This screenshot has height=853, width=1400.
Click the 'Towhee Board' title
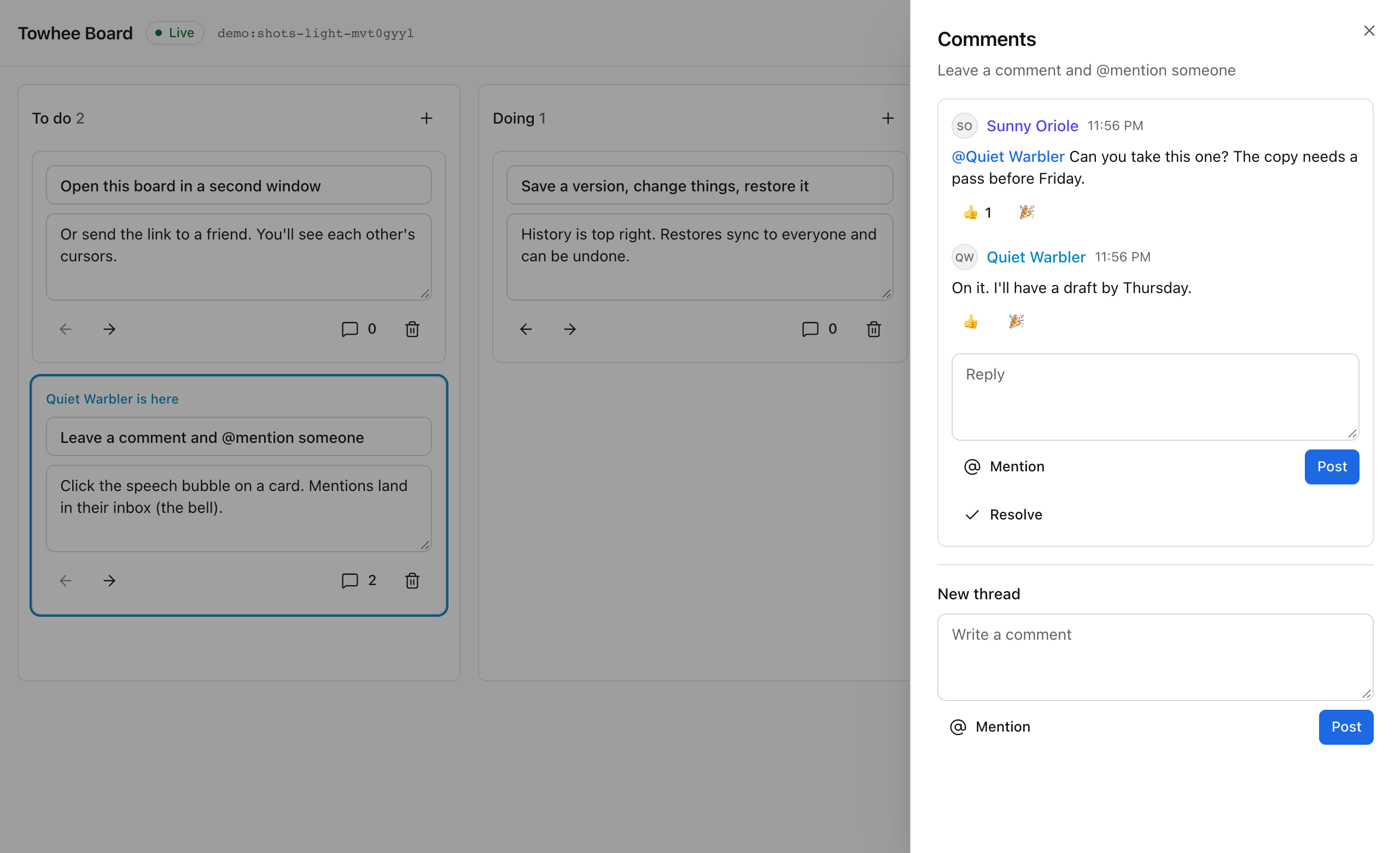coord(75,33)
